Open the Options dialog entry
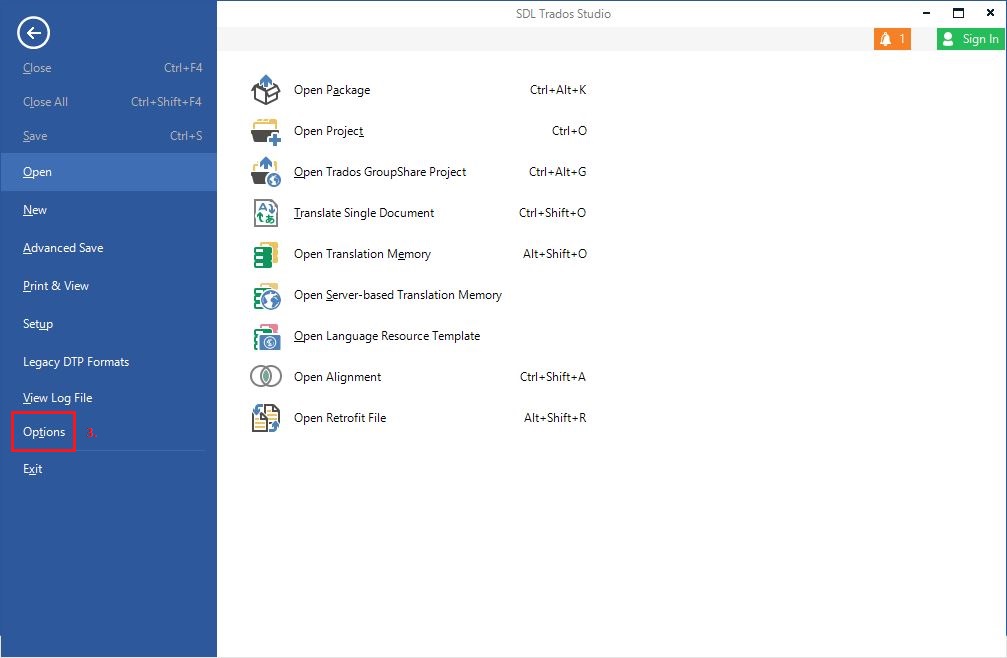This screenshot has height=658, width=1007. tap(44, 432)
